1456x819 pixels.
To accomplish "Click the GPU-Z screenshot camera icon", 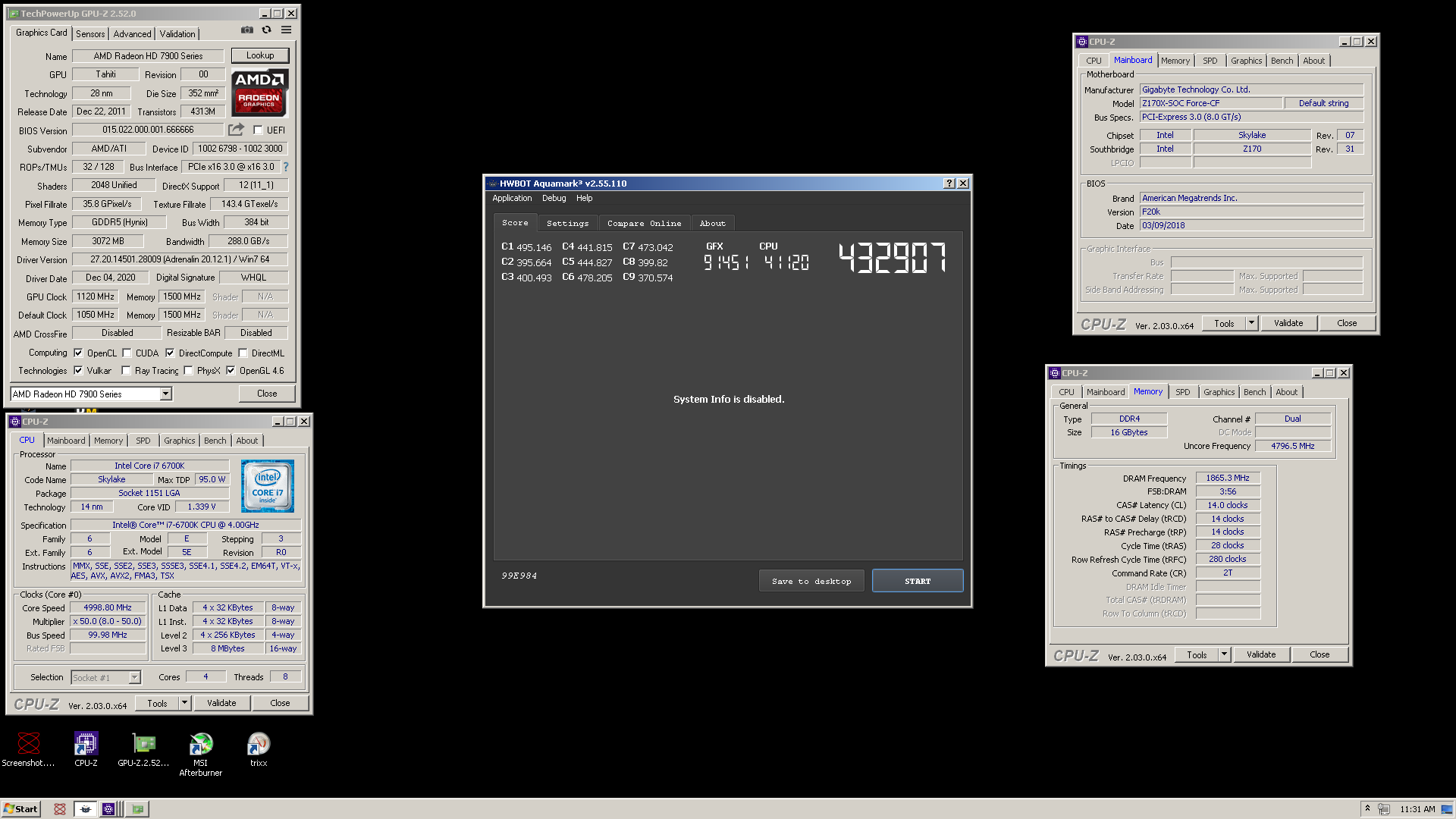I will coord(247,30).
